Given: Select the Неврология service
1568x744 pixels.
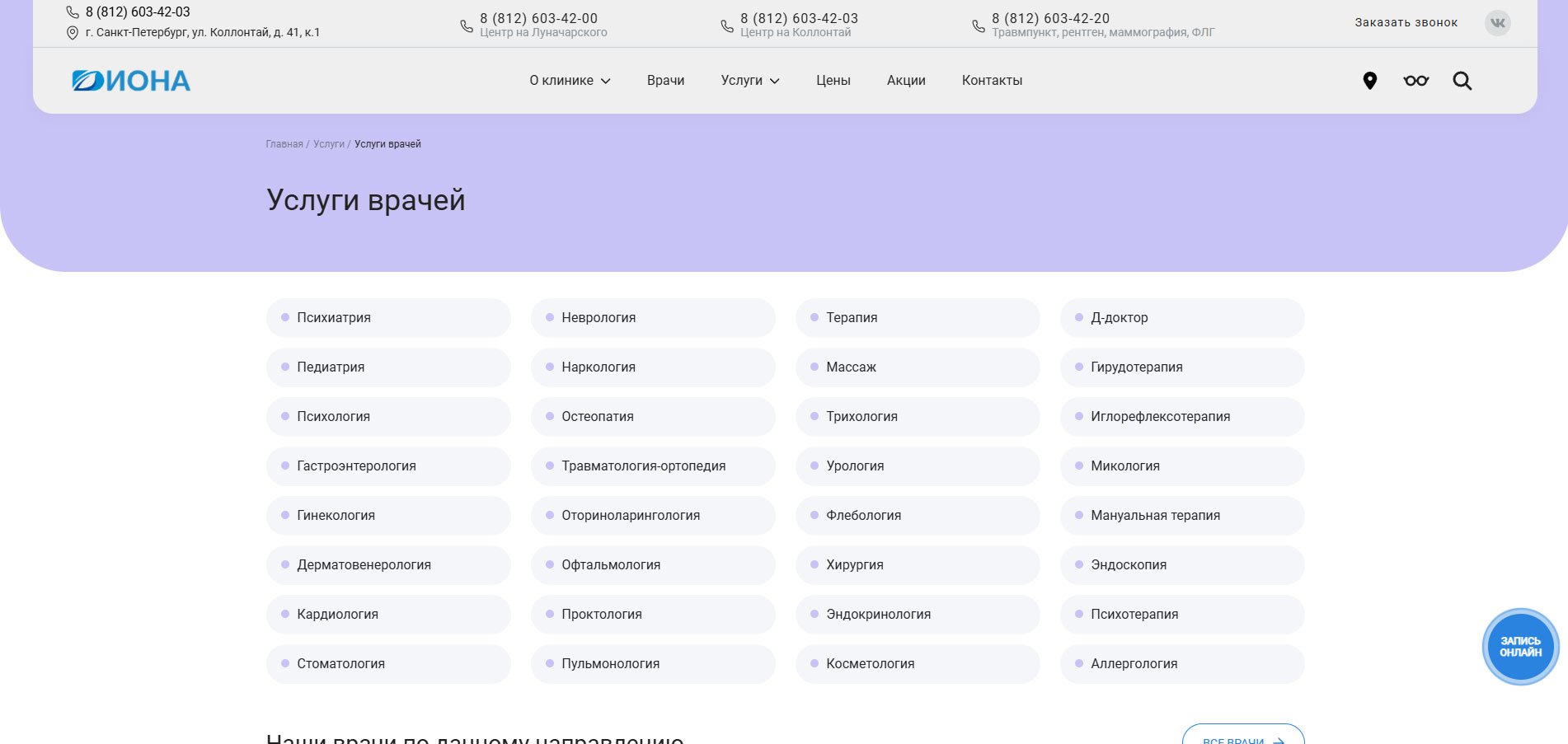Looking at the screenshot, I should [653, 318].
